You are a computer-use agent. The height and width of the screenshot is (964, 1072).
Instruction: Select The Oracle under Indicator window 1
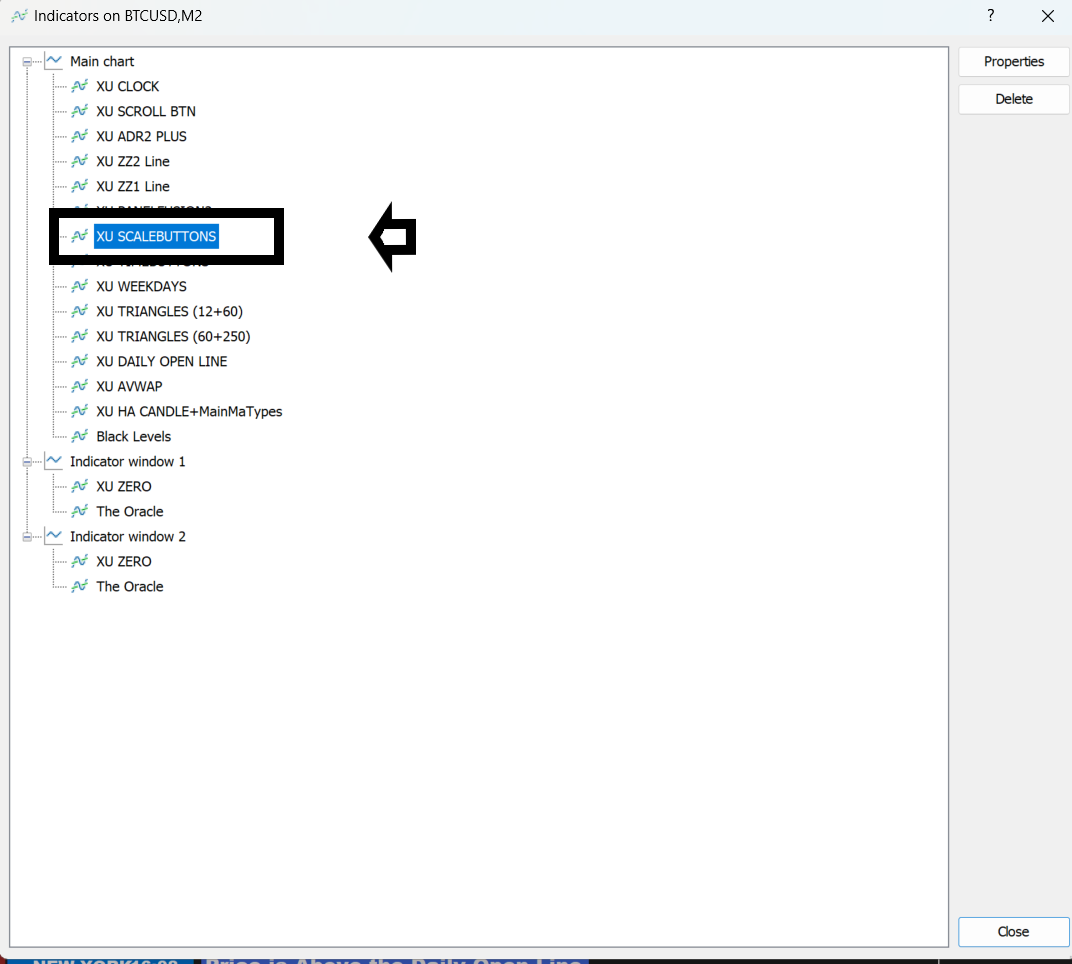[x=130, y=511]
